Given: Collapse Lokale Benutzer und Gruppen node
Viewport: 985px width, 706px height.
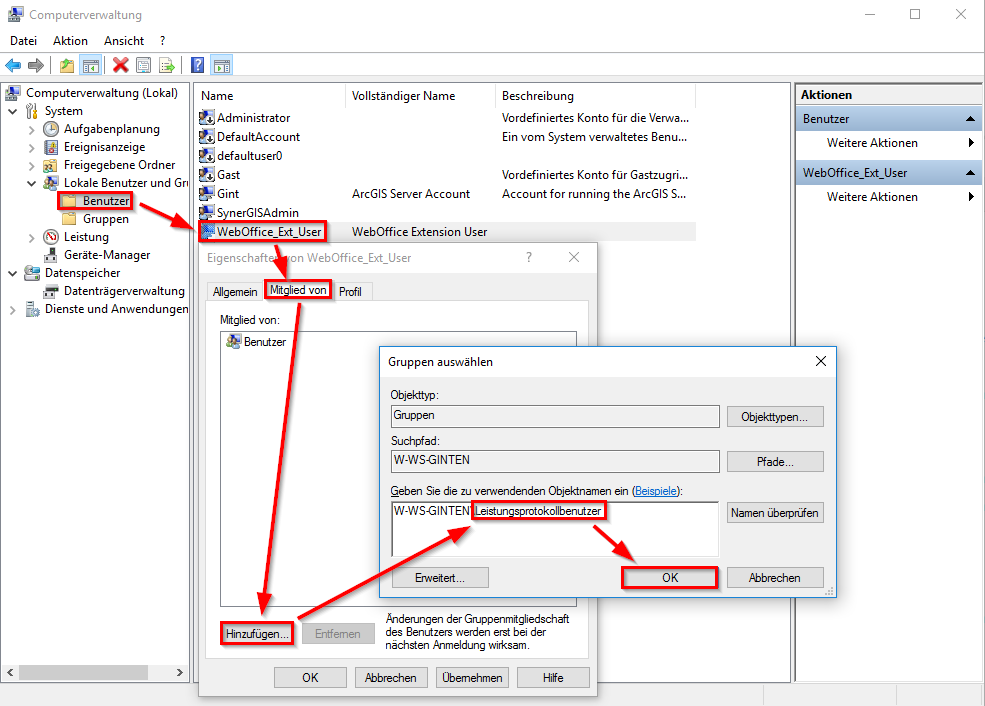Looking at the screenshot, I should pos(31,183).
